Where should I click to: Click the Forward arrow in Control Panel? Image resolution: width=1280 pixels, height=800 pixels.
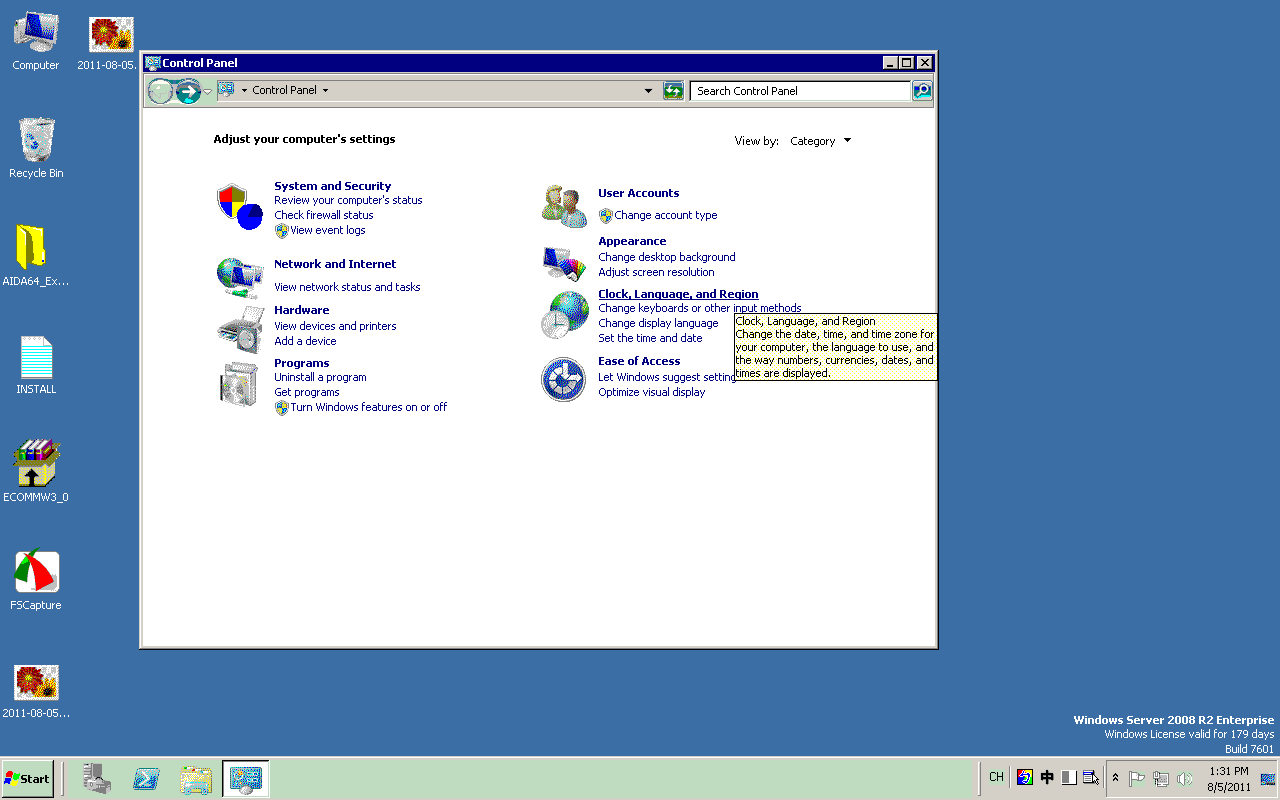(188, 91)
